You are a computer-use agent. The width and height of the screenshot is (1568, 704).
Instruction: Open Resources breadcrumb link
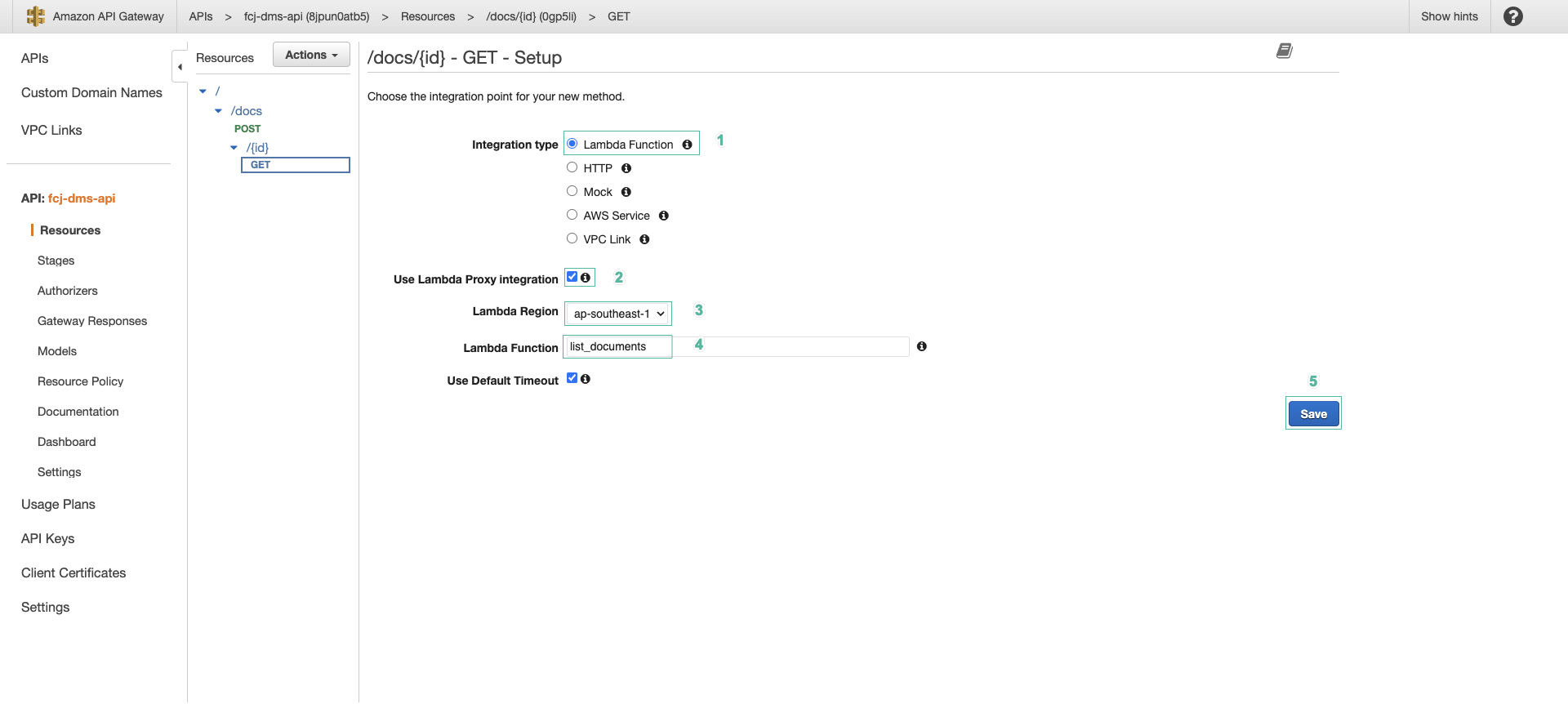click(x=428, y=16)
